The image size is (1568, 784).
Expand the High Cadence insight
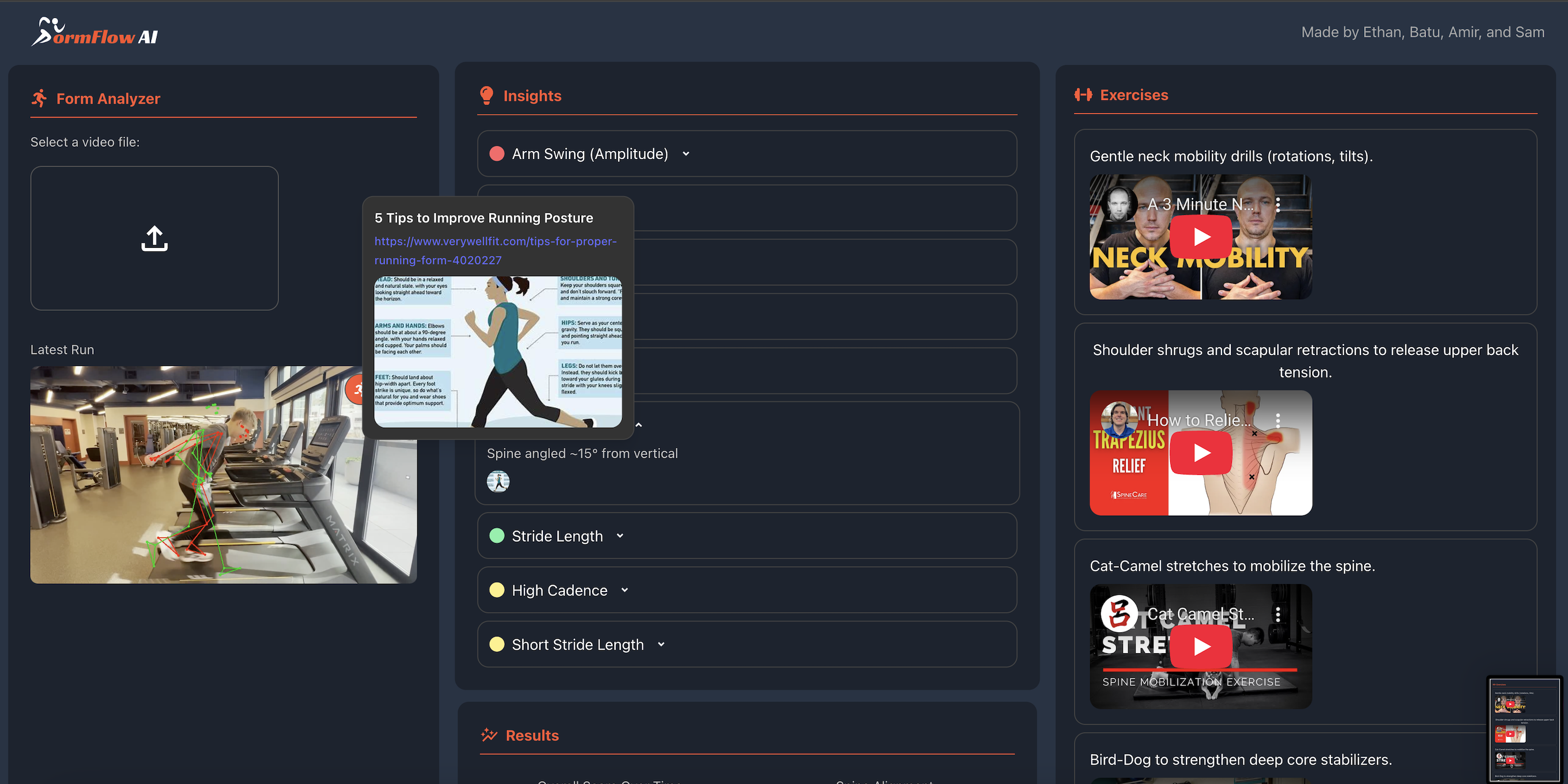[624, 590]
